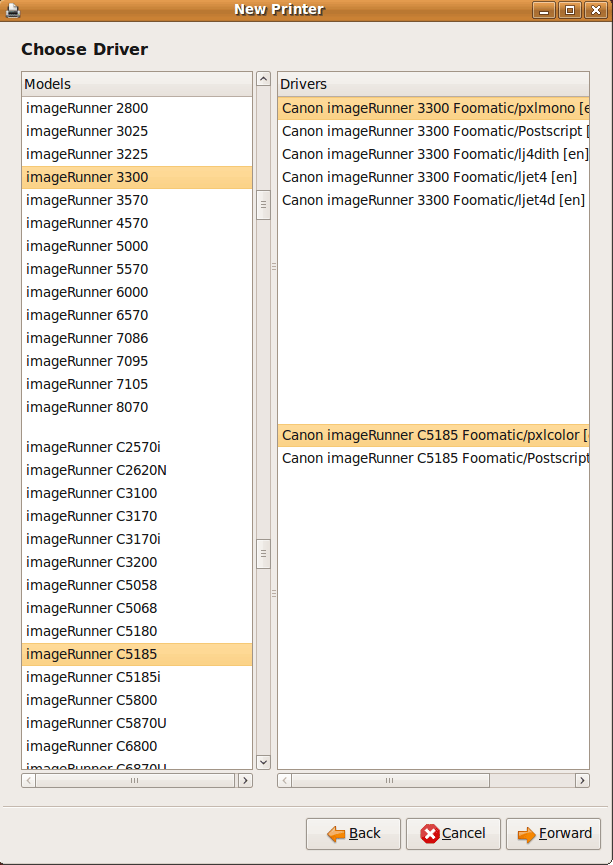The width and height of the screenshot is (613, 865).
Task: Choose the imageRunner 3300 Foomatic/pxlmono driver
Action: [433, 108]
